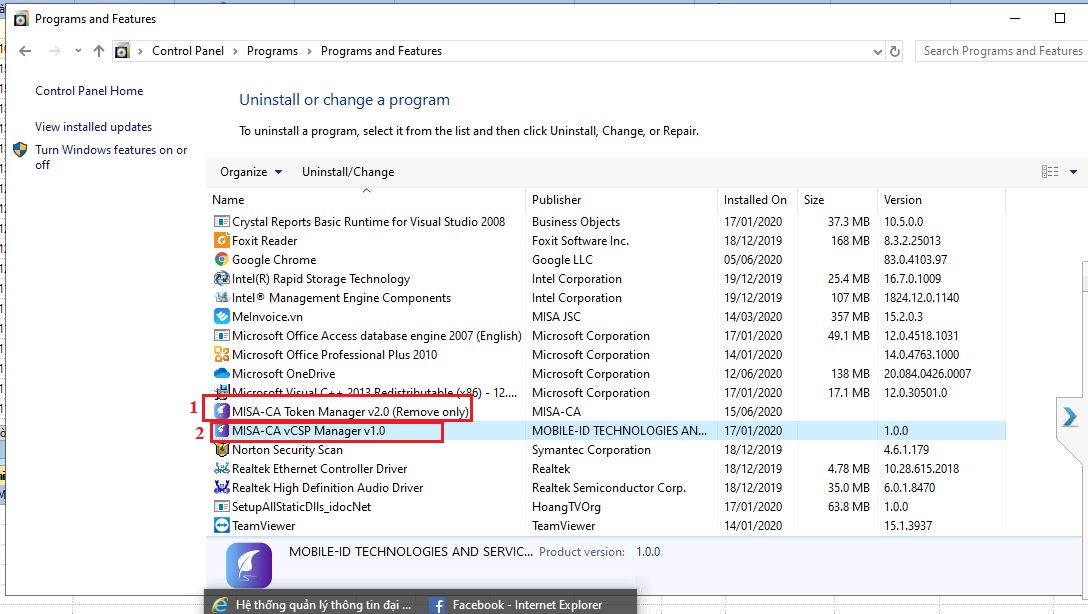Click the TeamViewer program icon
The width and height of the screenshot is (1088, 614).
221,526
